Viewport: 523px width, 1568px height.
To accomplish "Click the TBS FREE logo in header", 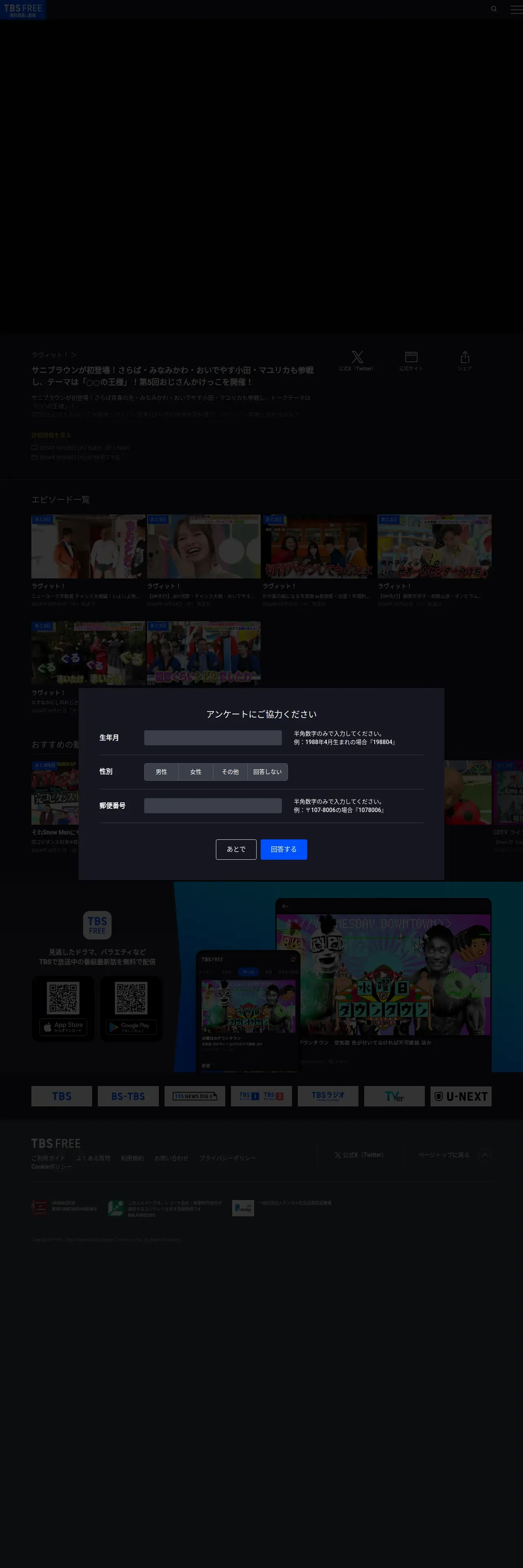I will (x=22, y=10).
